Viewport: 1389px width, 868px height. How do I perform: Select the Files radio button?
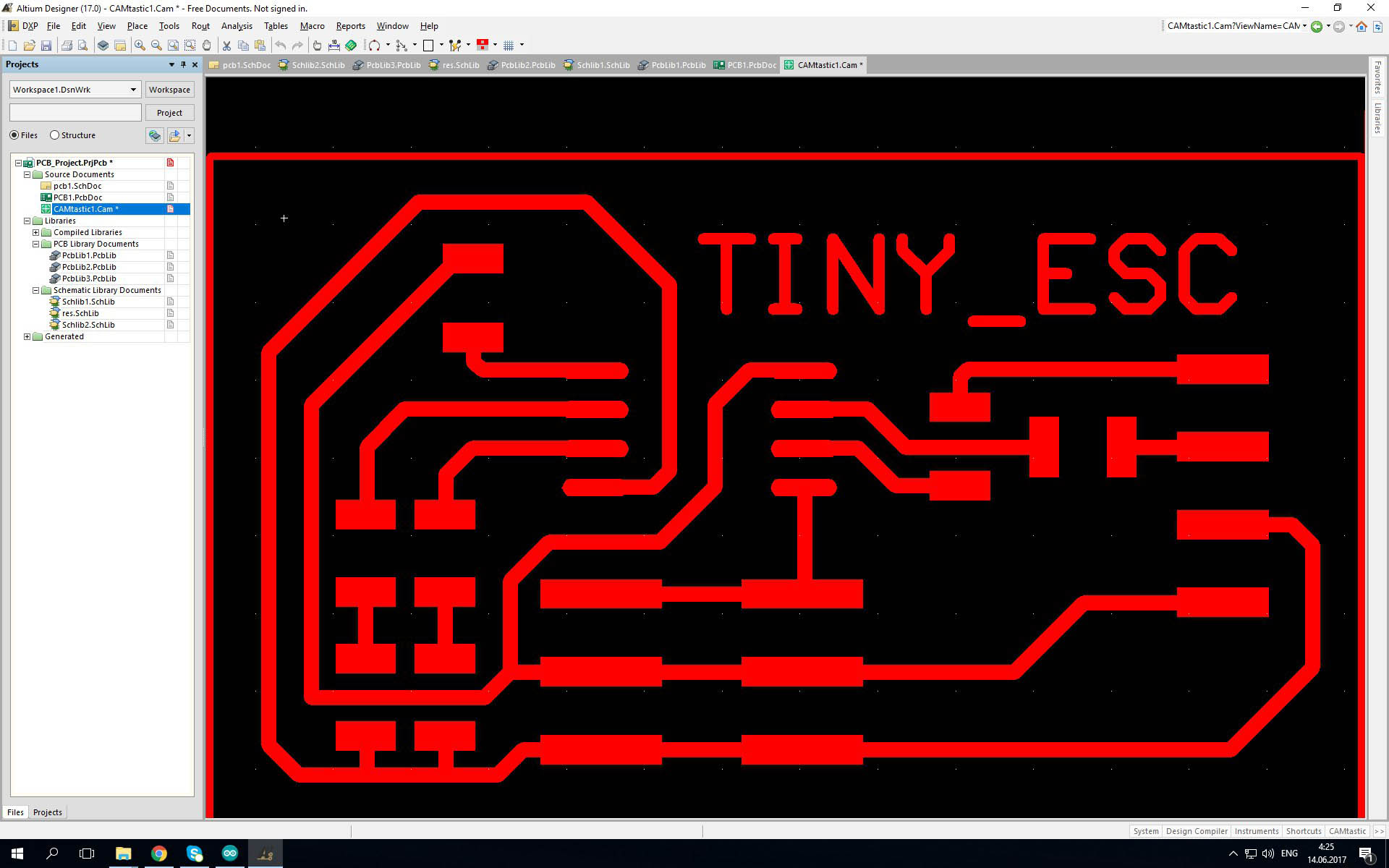[14, 135]
